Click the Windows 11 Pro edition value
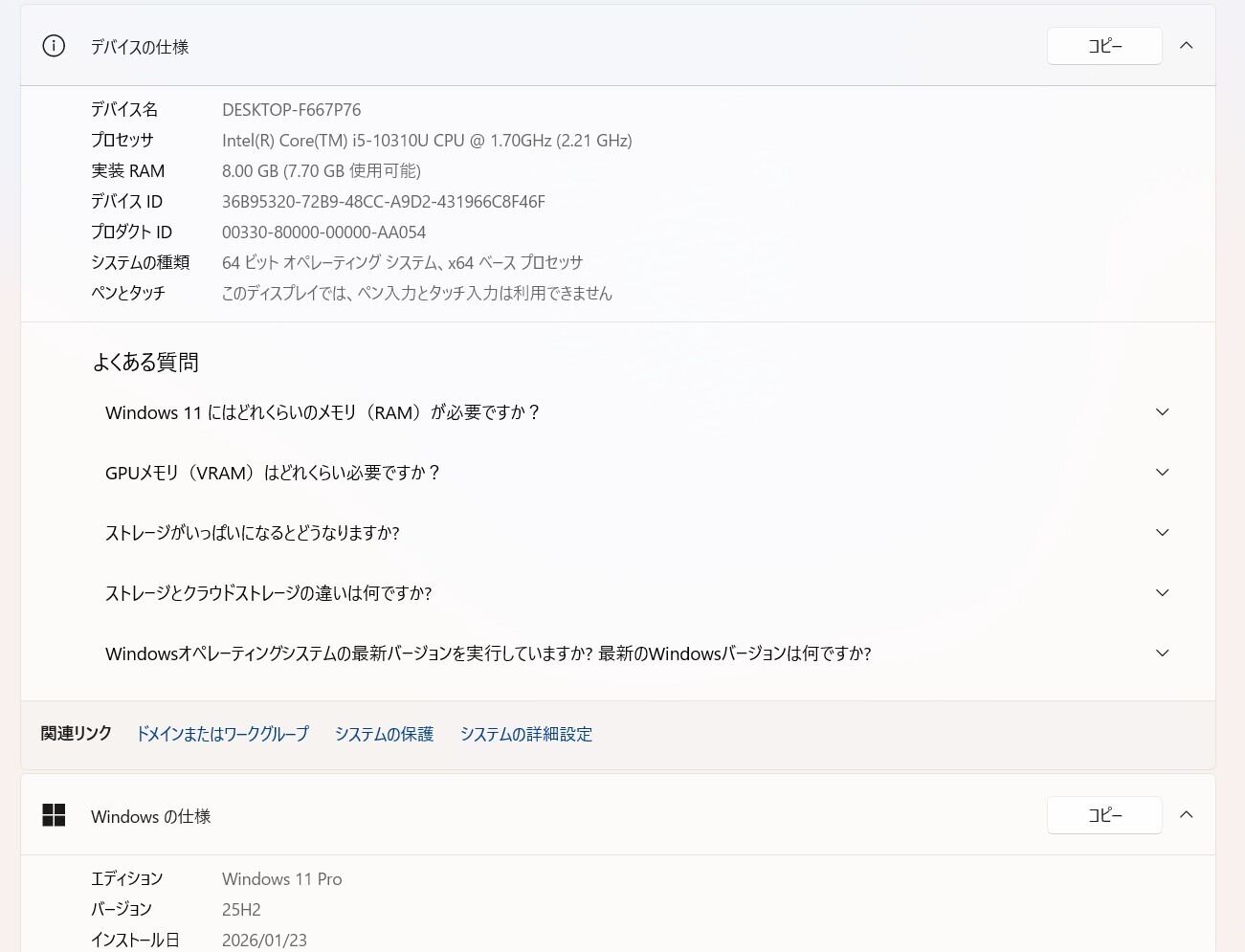The width and height of the screenshot is (1245, 952). click(282, 879)
